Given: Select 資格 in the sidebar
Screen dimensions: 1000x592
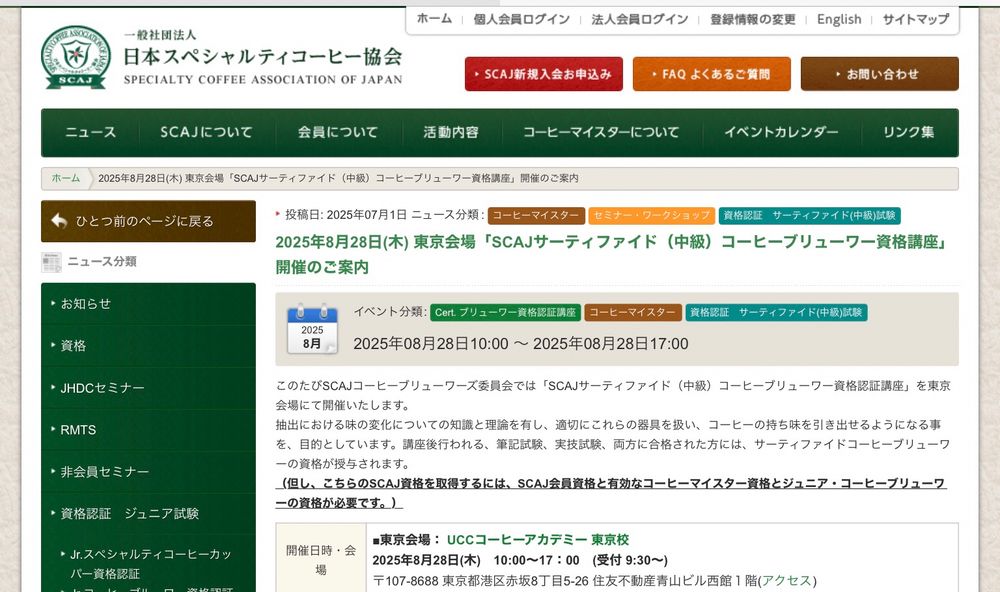Looking at the screenshot, I should [148, 346].
